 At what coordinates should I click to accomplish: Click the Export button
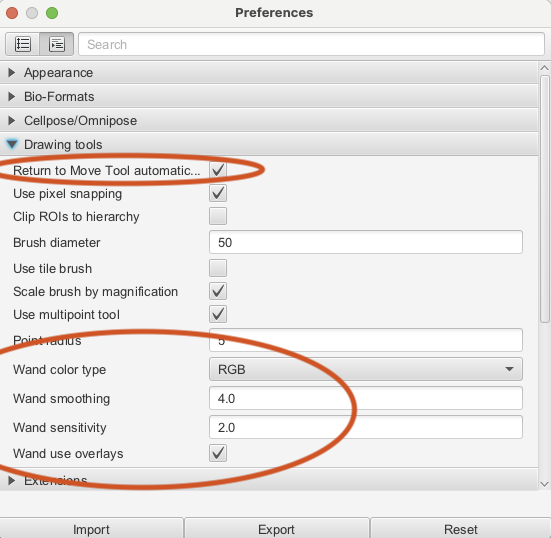click(x=277, y=529)
